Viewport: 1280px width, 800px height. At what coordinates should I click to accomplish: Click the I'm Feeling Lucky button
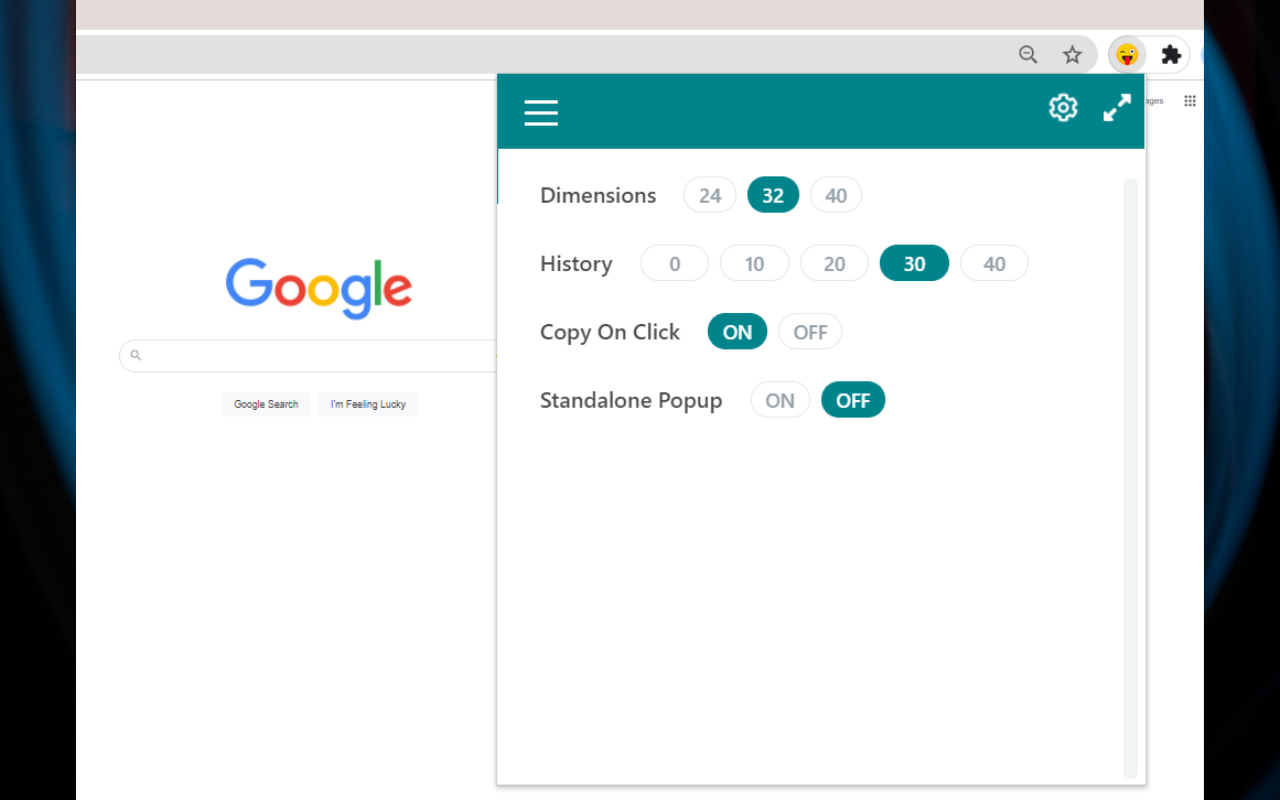[368, 404]
